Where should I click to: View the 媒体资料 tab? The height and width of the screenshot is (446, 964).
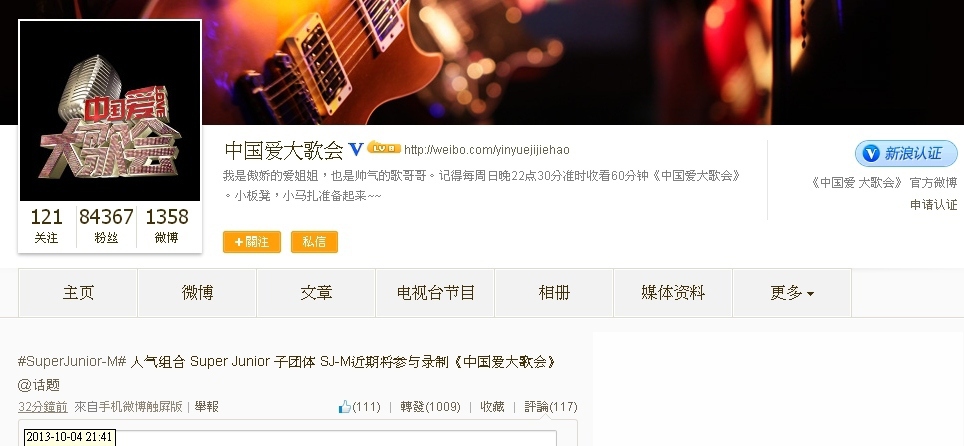pos(673,293)
